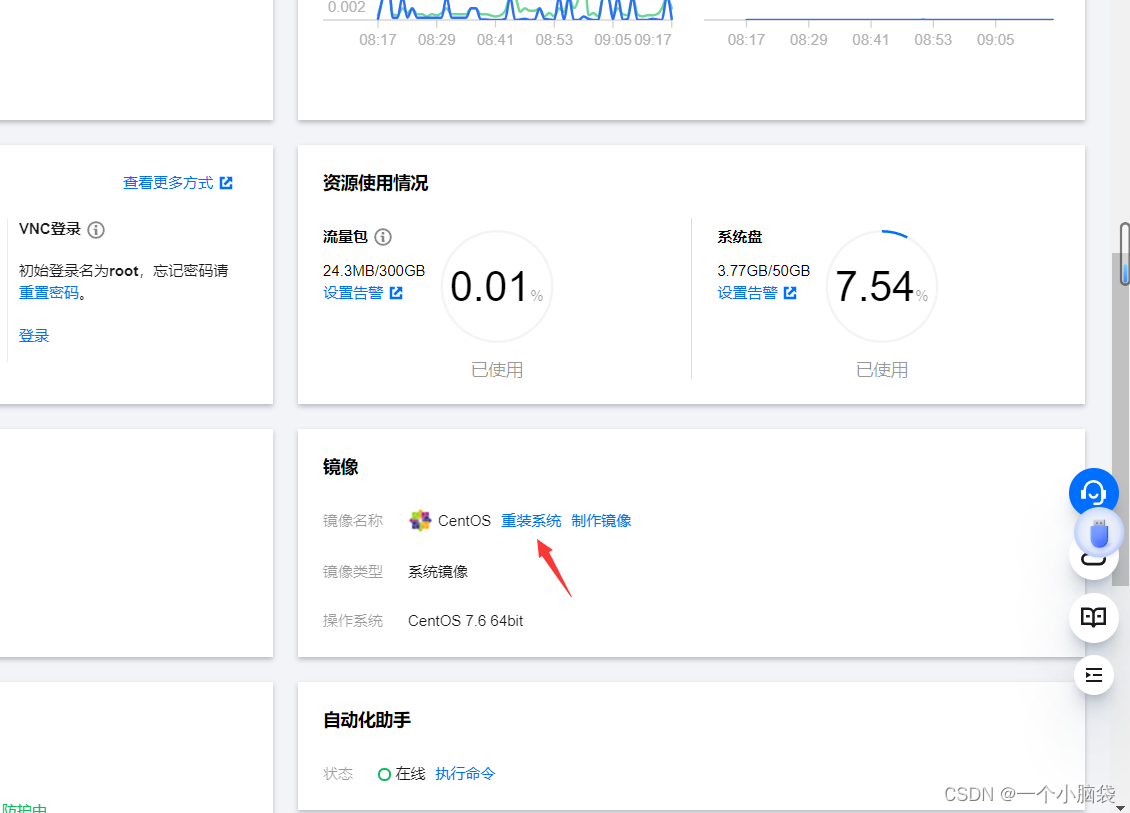Open the documentation book icon
The height and width of the screenshot is (813, 1130).
(1093, 617)
